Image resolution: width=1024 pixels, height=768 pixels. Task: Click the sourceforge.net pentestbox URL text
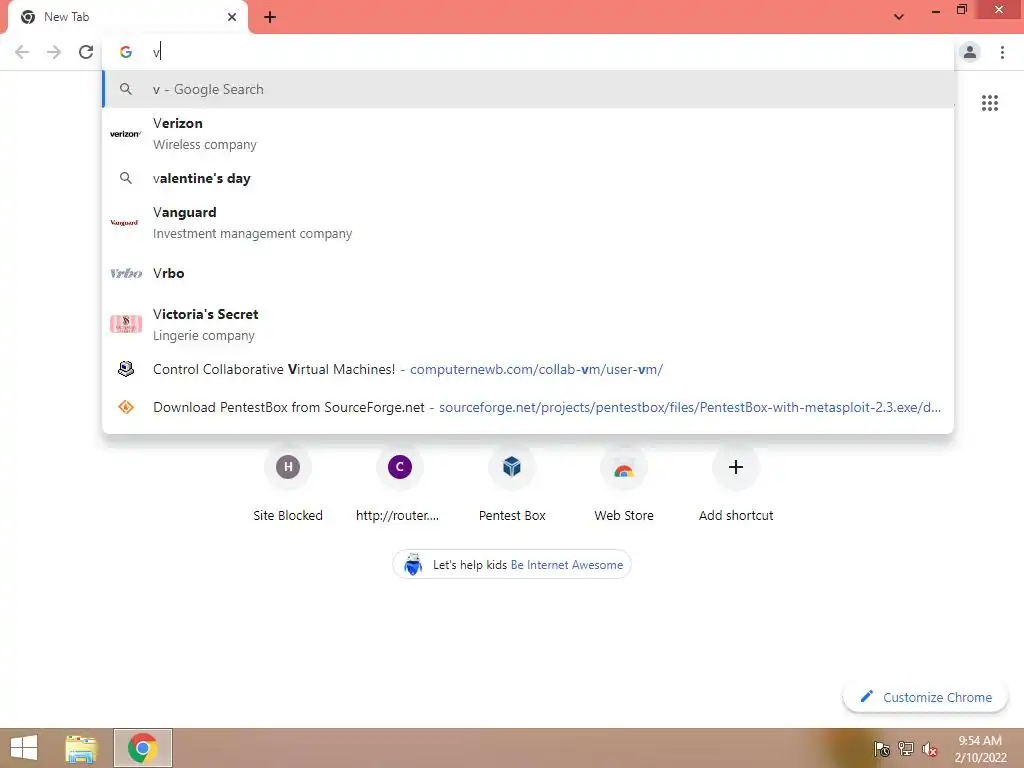(690, 408)
